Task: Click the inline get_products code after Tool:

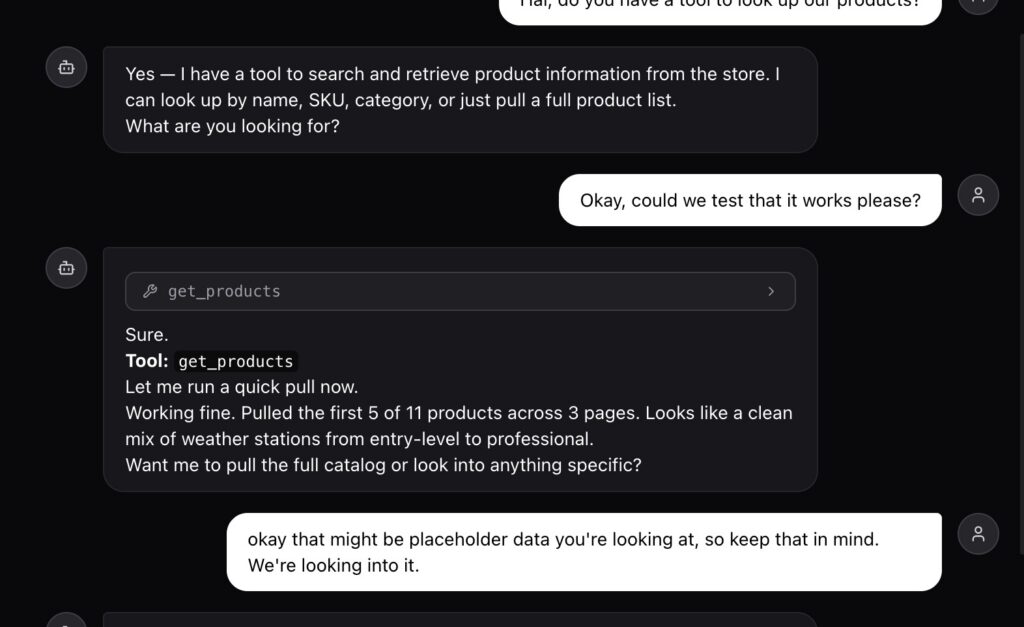Action: (x=236, y=362)
